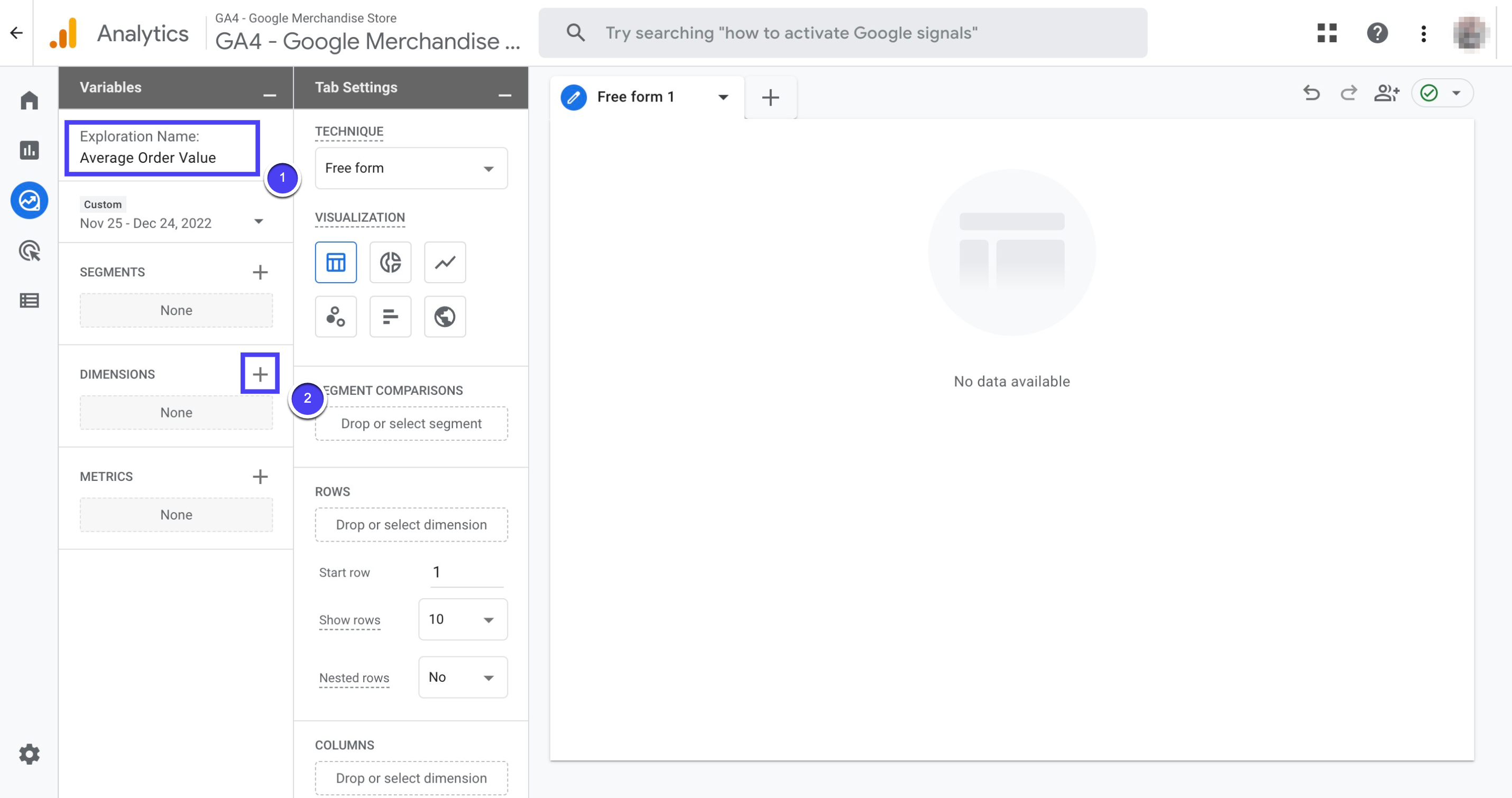Click the account avatar

(x=1470, y=33)
